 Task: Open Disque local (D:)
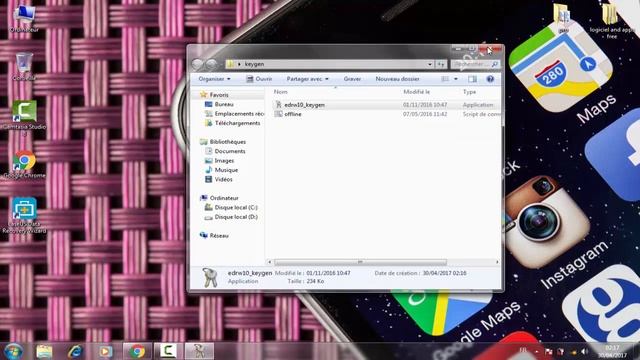click(x=236, y=217)
